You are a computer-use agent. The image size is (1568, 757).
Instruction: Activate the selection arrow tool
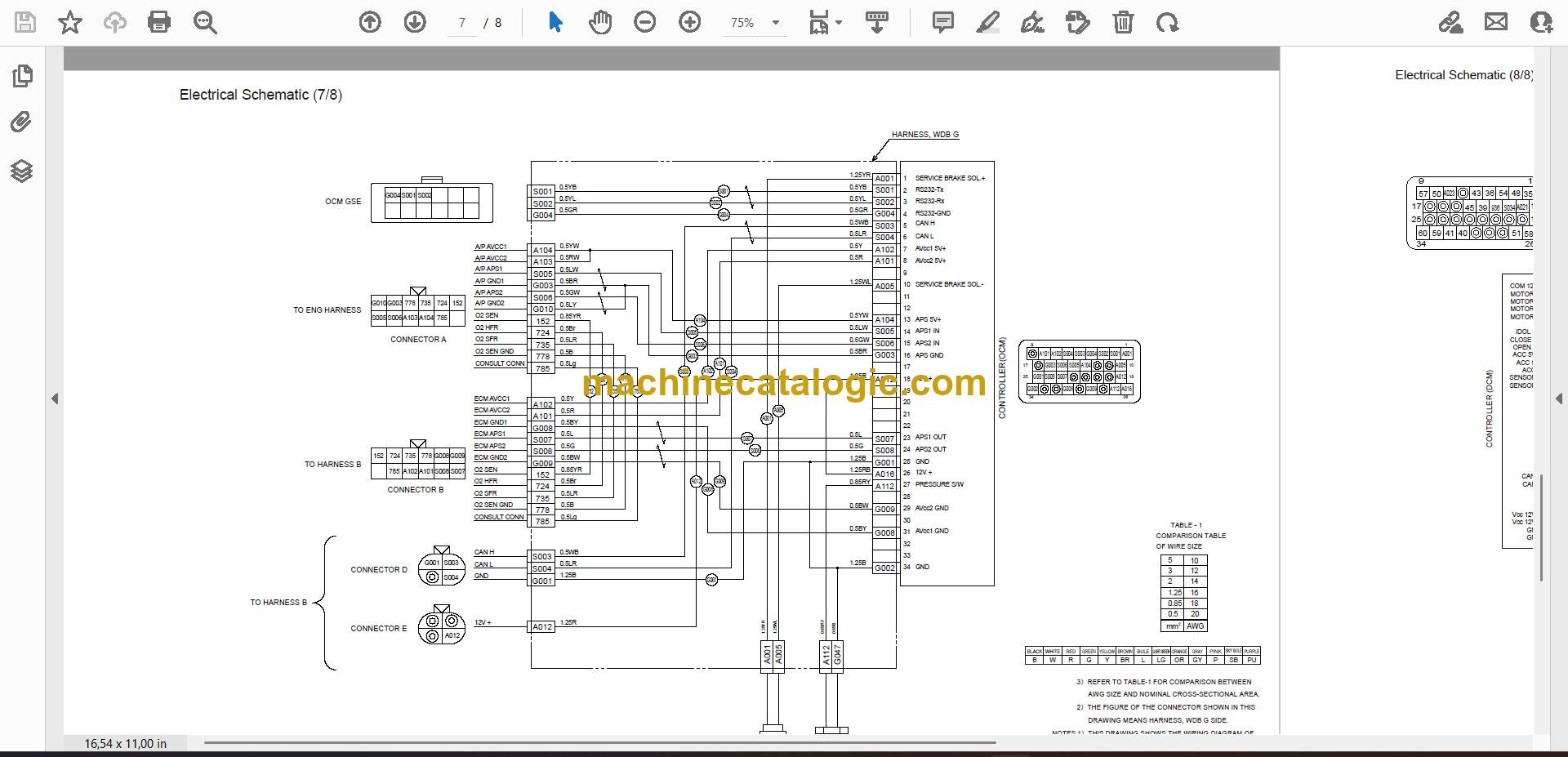pyautogui.click(x=555, y=22)
